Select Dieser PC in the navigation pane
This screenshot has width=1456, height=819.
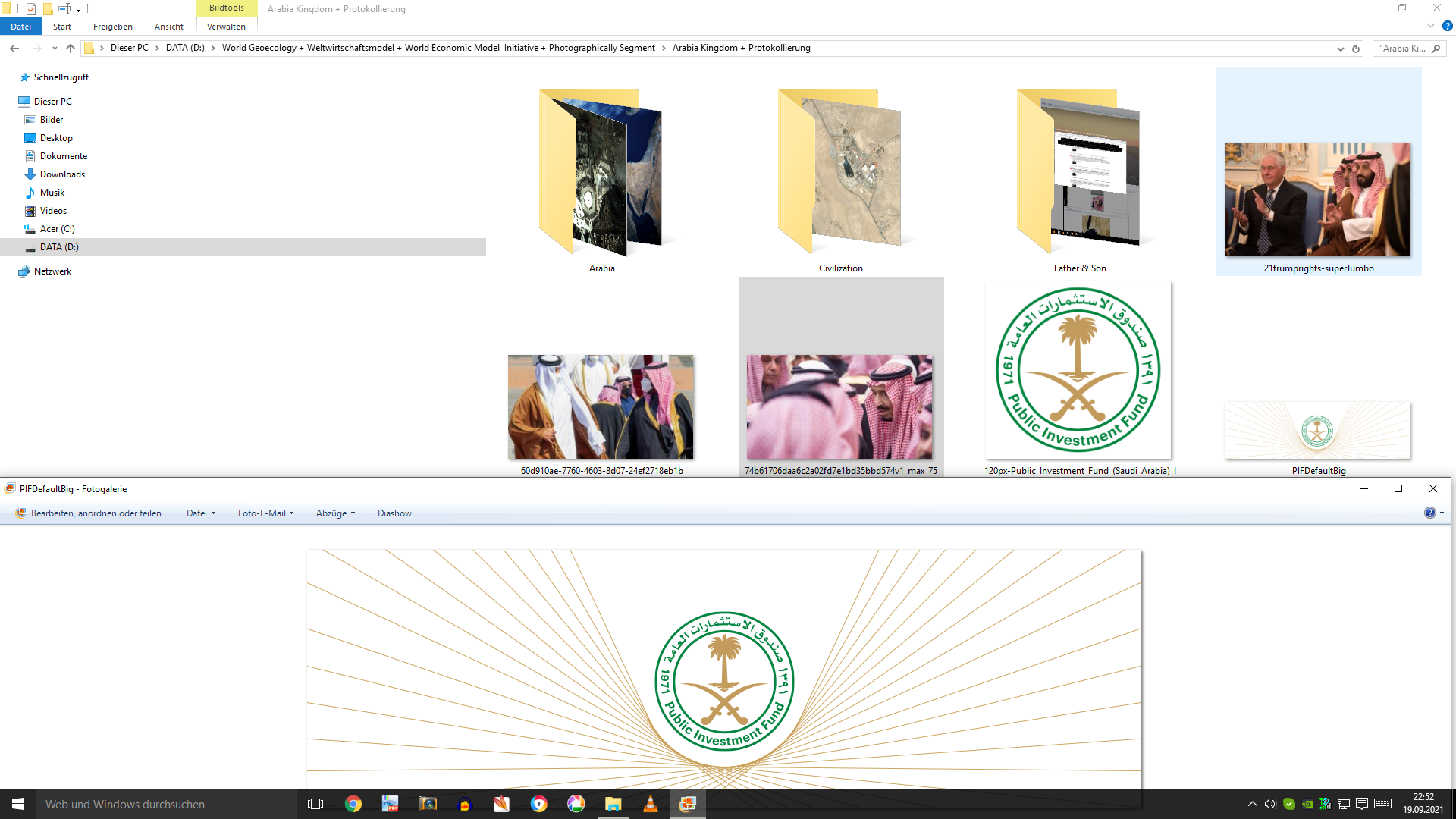[52, 102]
